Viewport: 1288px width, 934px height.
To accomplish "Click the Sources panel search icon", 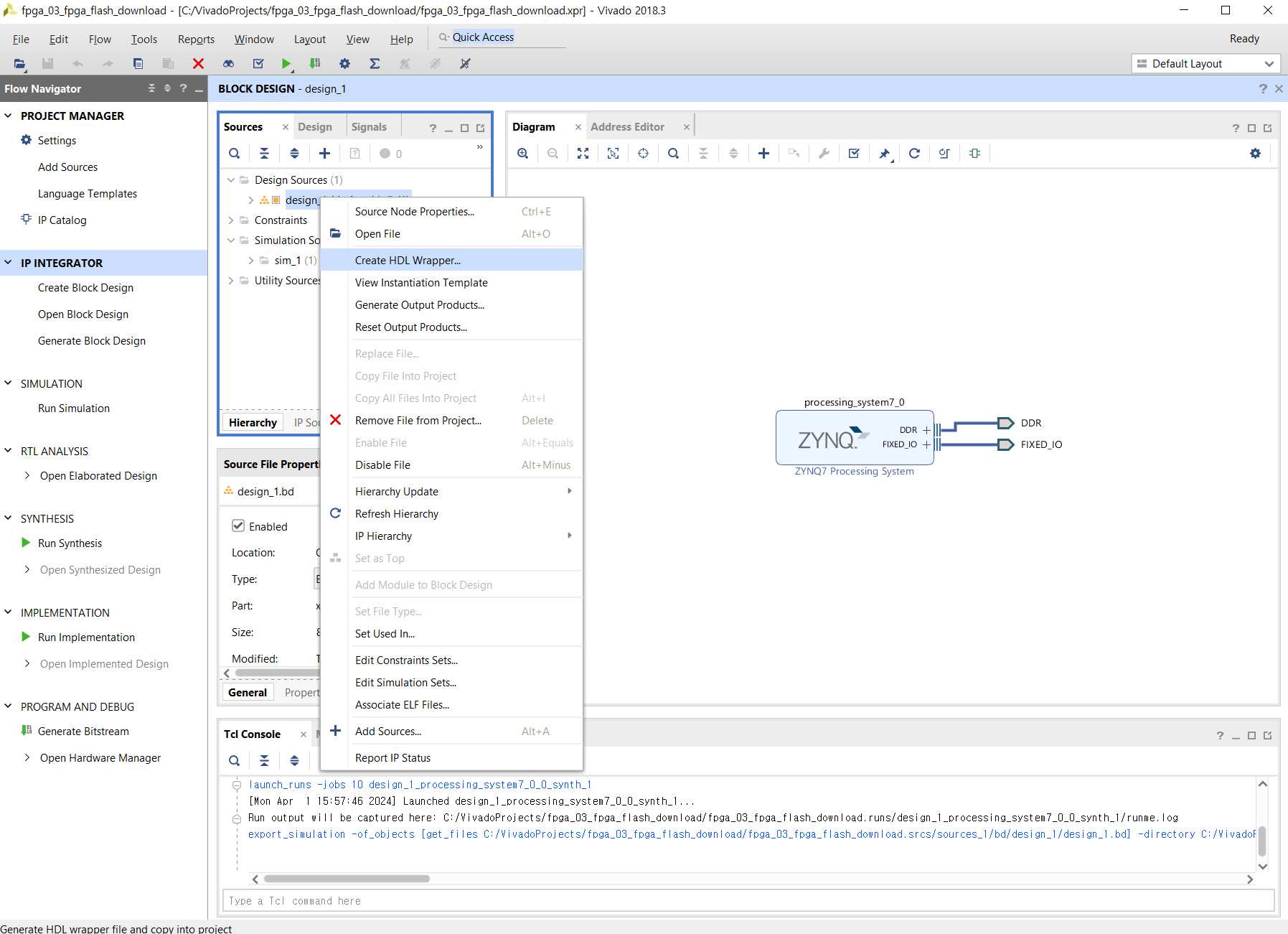I will [x=235, y=154].
